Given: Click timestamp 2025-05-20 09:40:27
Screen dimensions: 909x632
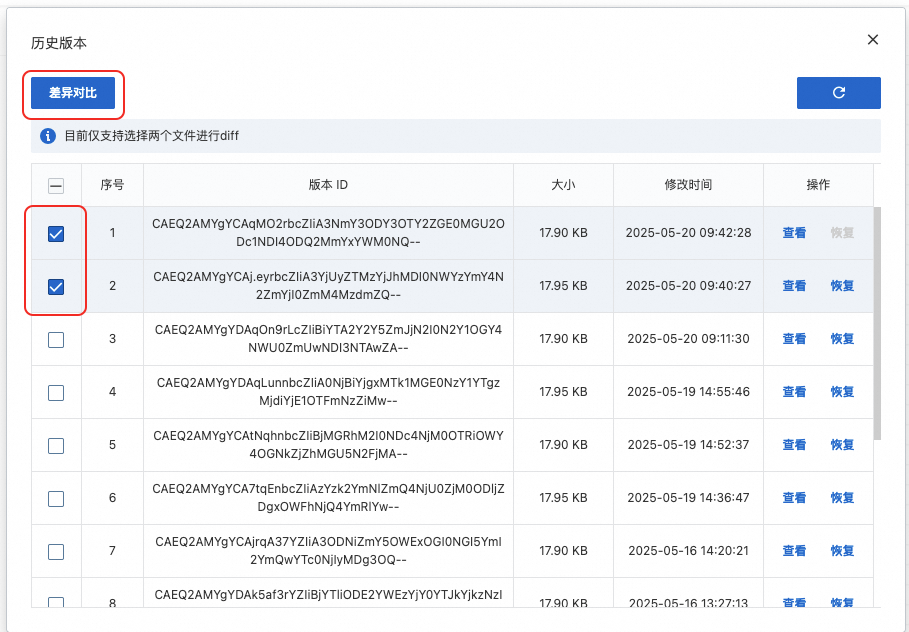Looking at the screenshot, I should click(x=688, y=286).
